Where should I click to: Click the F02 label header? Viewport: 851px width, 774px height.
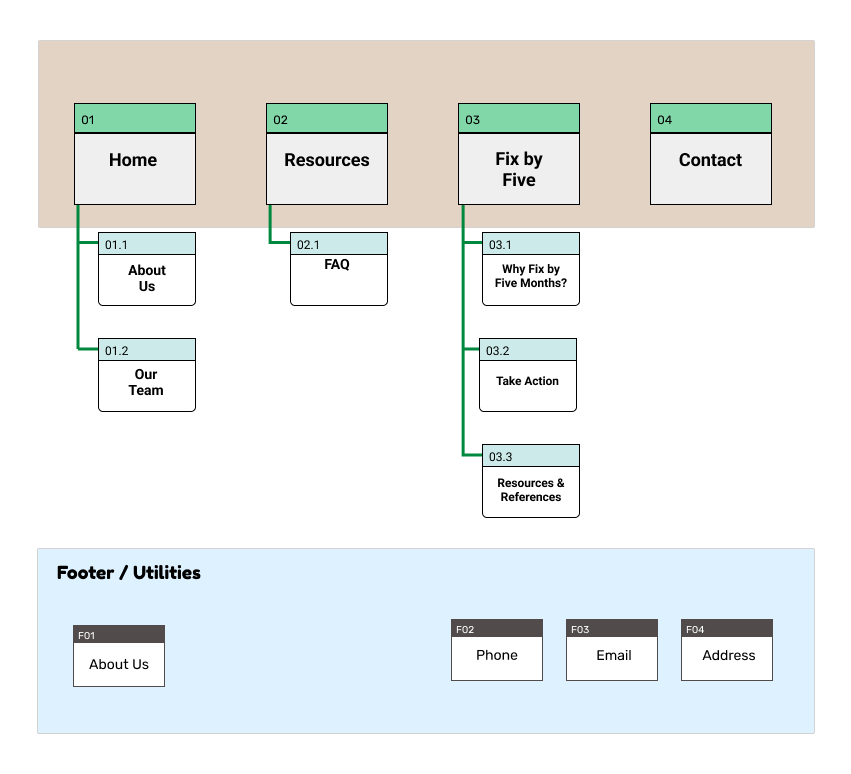(x=497, y=629)
